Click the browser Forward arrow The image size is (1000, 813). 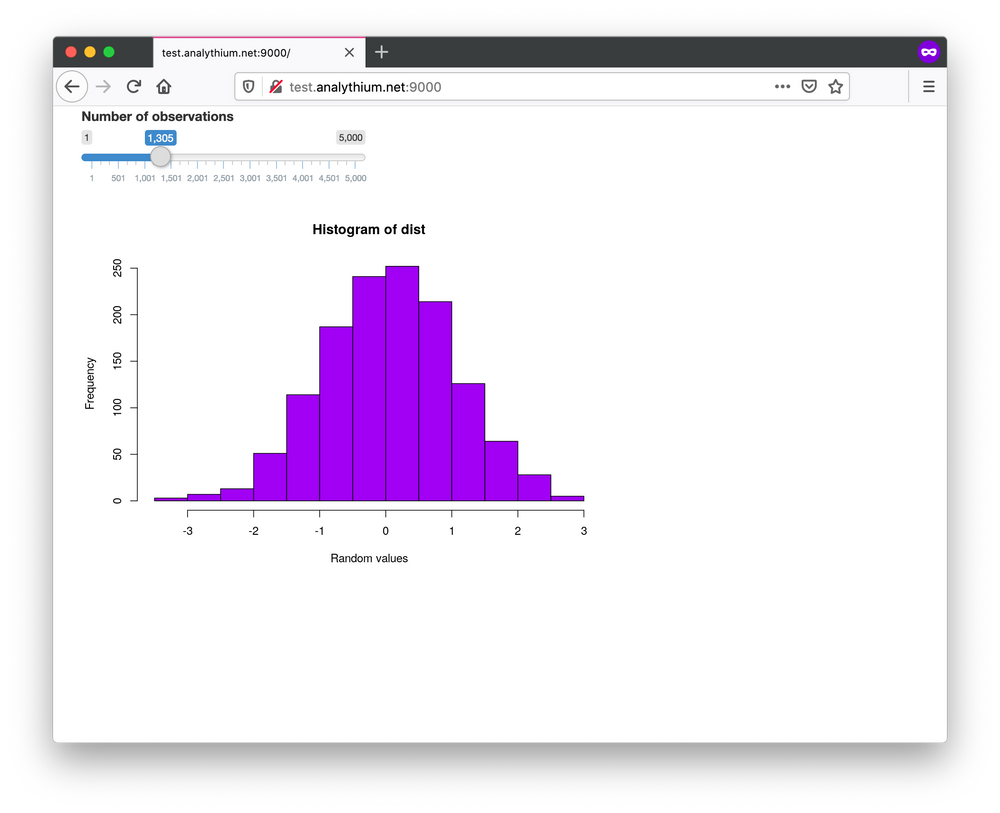click(x=103, y=86)
